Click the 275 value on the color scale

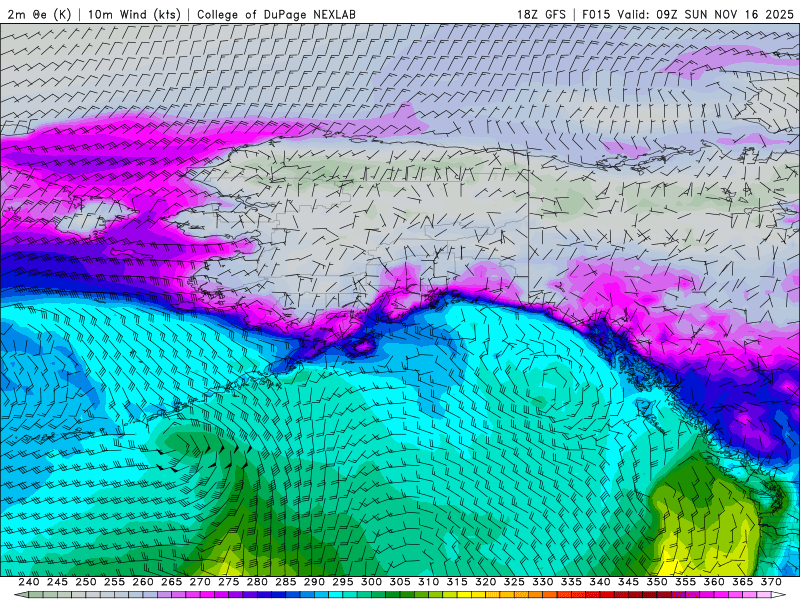(x=229, y=582)
